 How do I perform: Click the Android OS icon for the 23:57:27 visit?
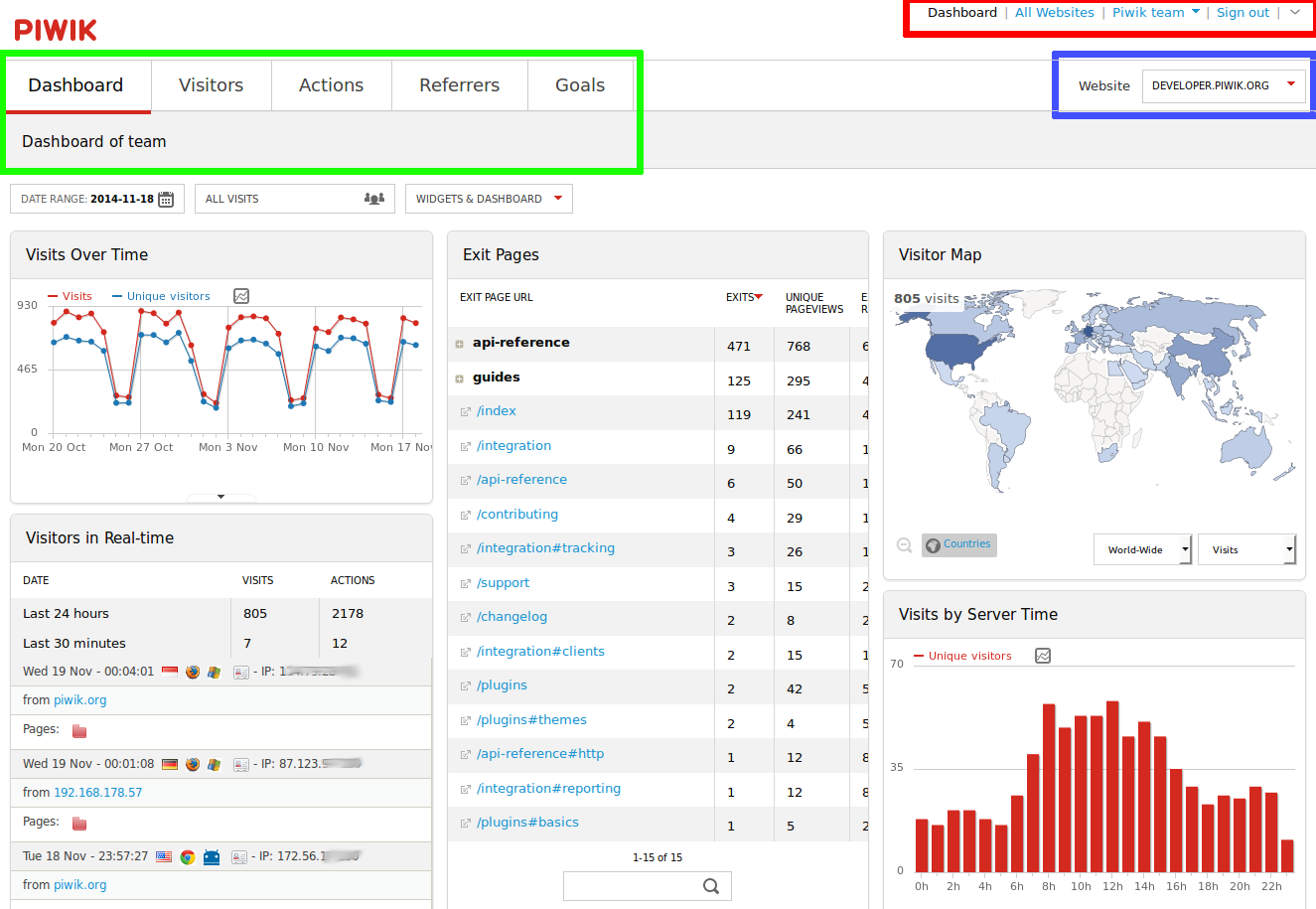click(212, 857)
